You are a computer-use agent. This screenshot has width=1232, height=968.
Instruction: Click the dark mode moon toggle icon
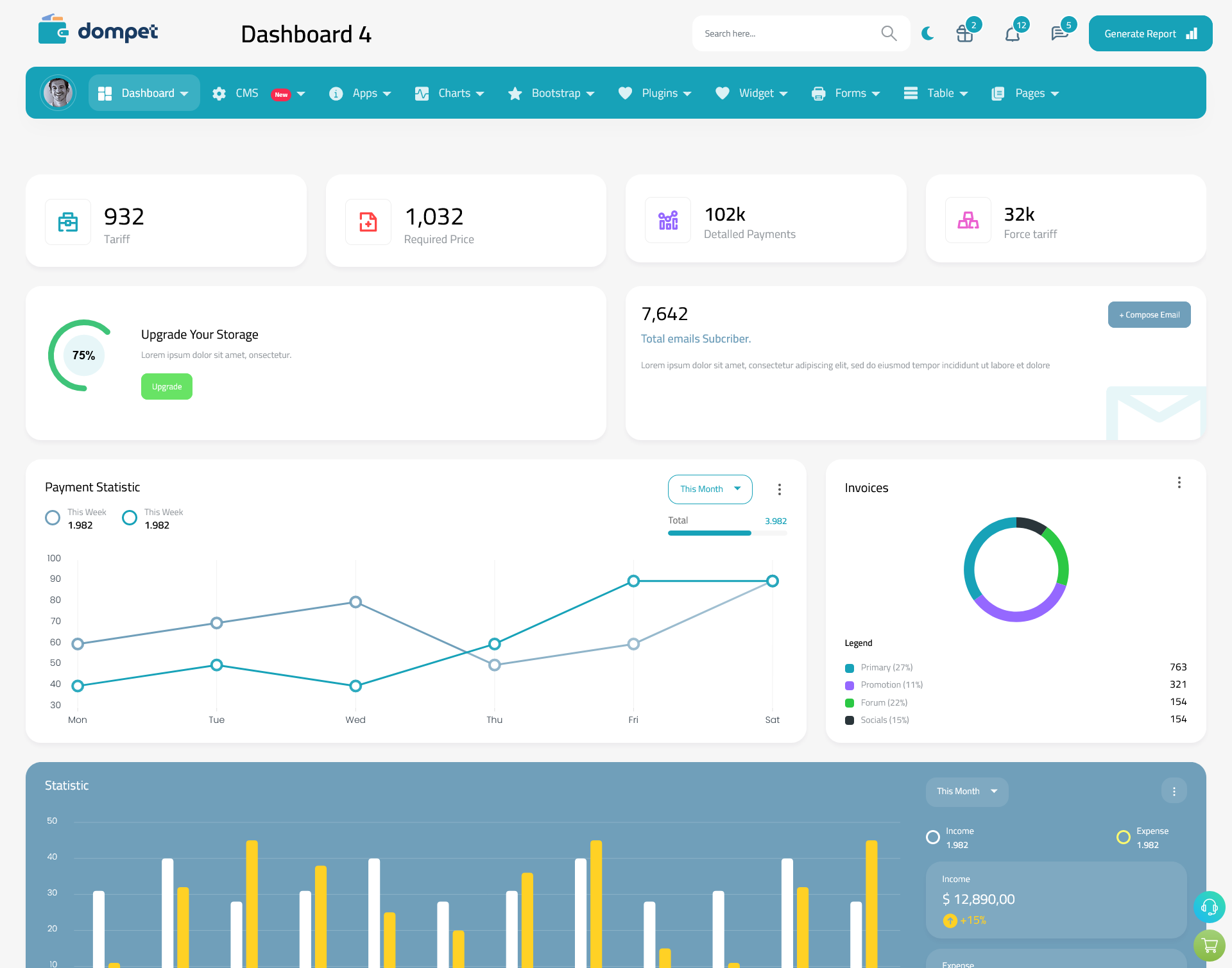(x=927, y=32)
